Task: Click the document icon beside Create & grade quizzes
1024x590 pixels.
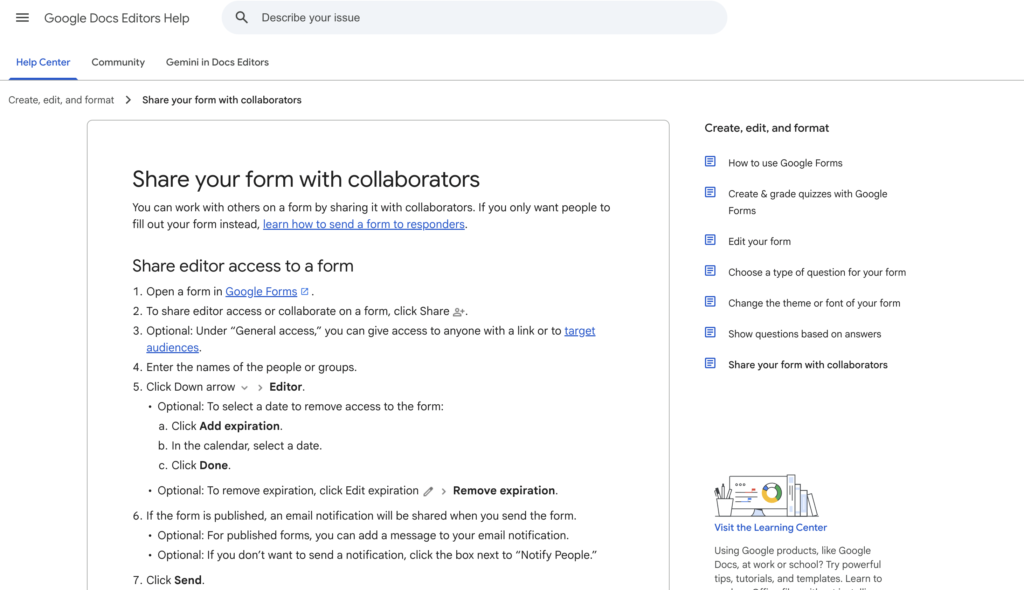Action: pyautogui.click(x=710, y=193)
